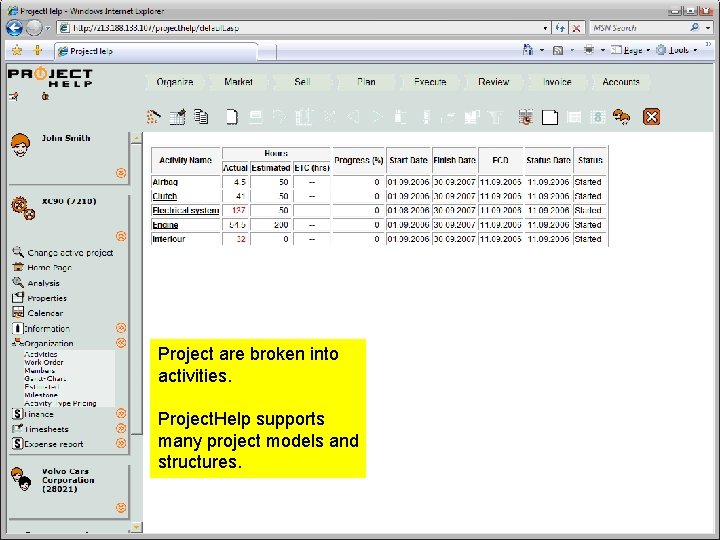
Task: Open the Organize menu tab
Action: pos(174,82)
